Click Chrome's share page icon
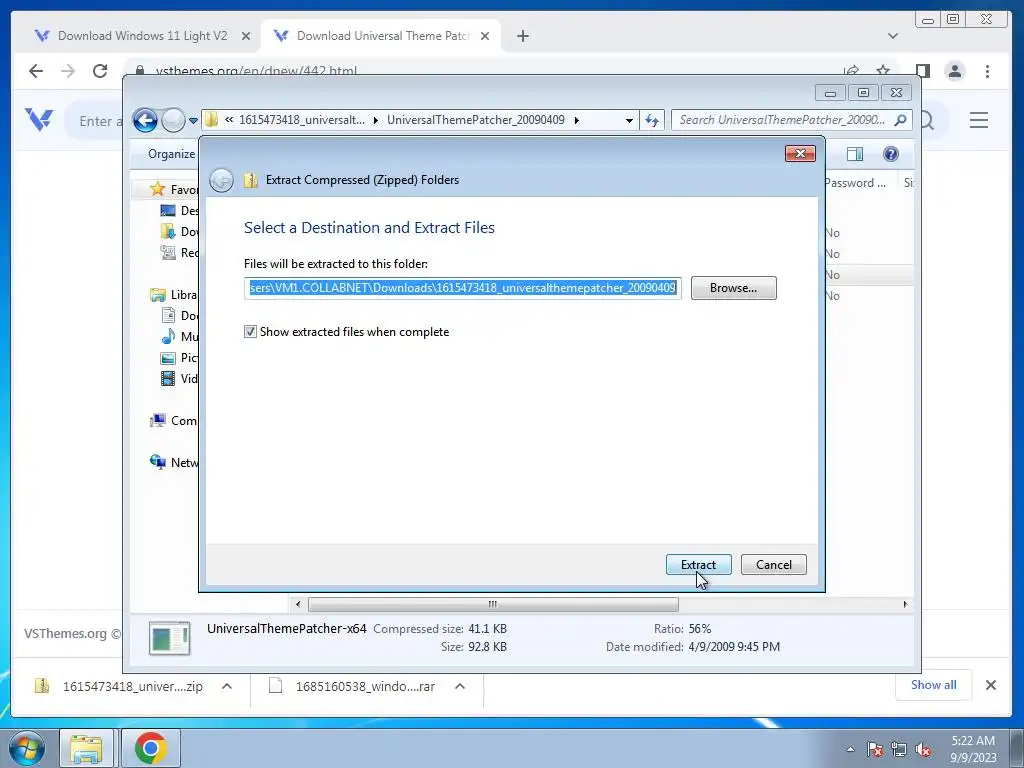1024x768 pixels. [x=851, y=71]
